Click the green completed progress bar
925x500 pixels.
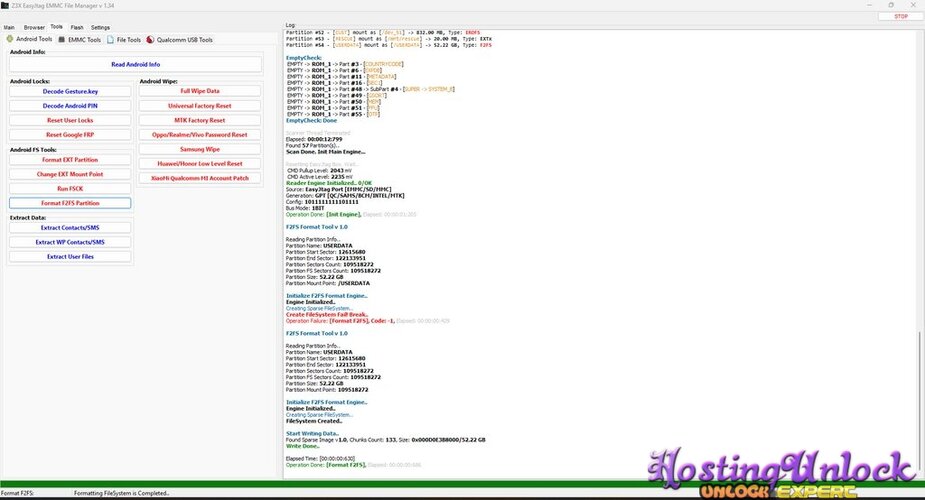462,484
